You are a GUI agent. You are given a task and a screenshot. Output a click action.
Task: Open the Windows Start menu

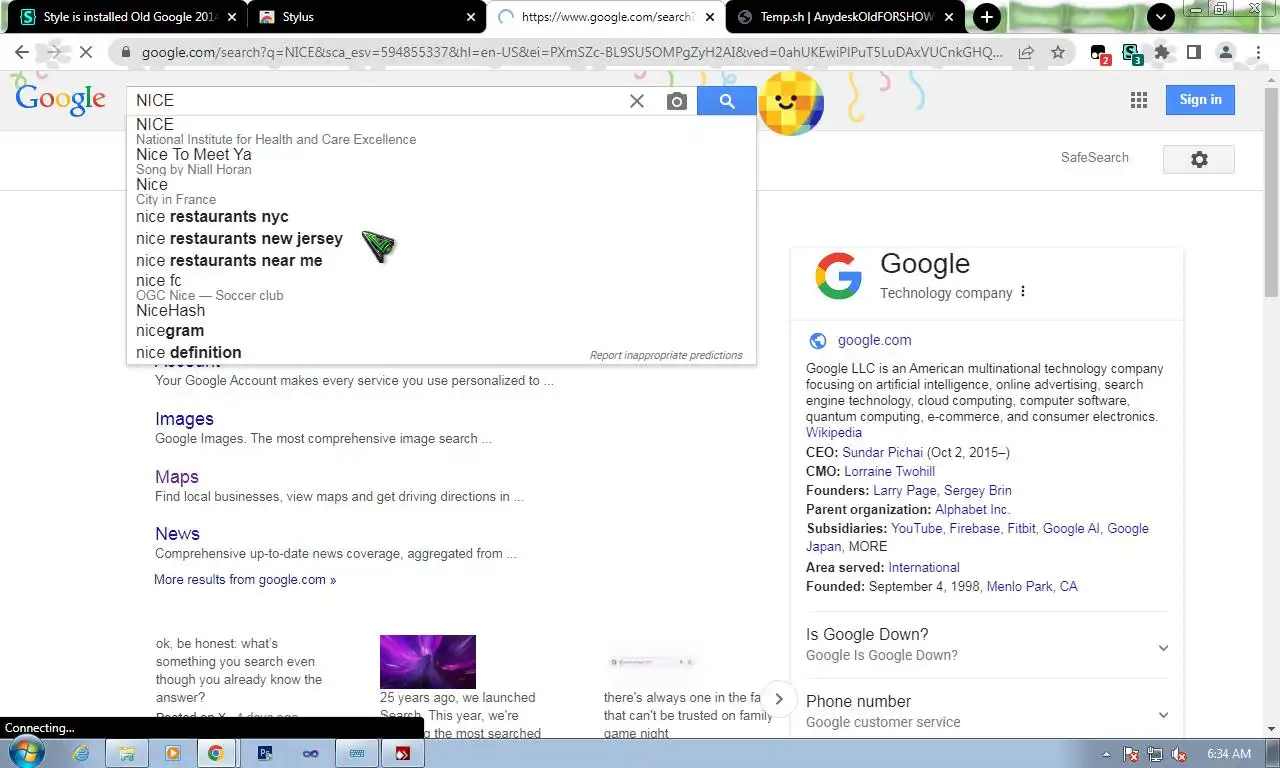coord(26,753)
